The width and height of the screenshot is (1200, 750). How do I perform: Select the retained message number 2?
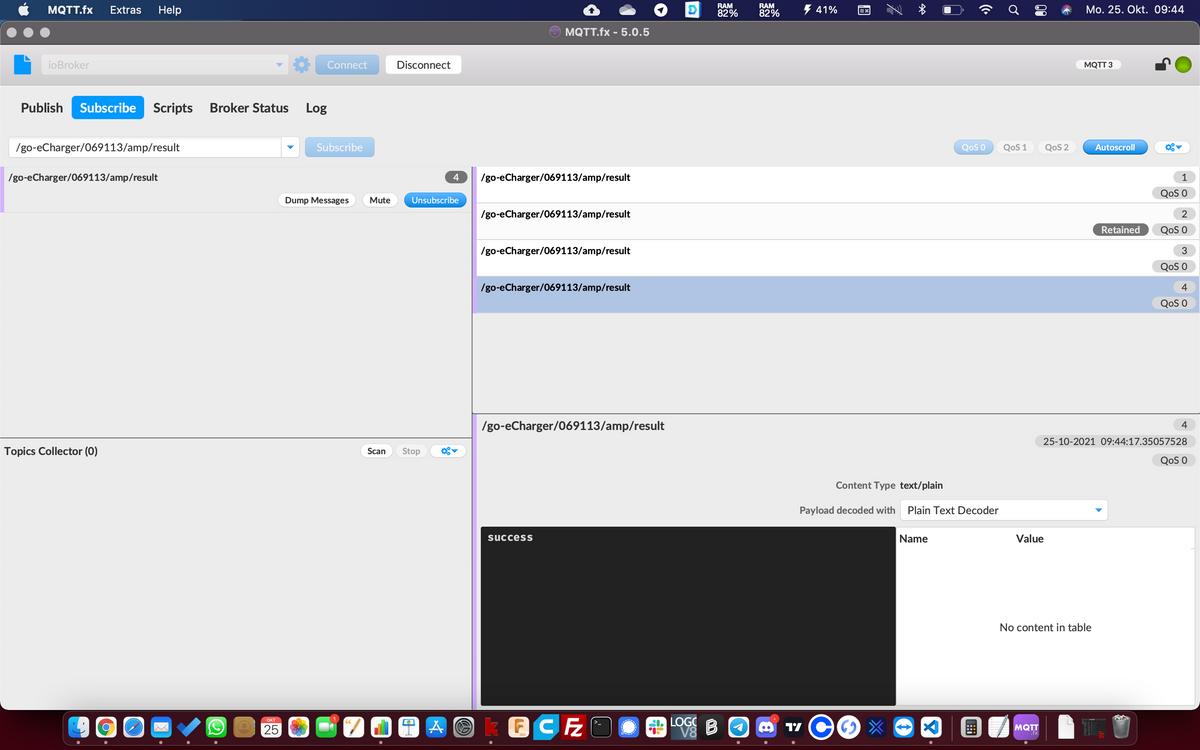tap(835, 221)
